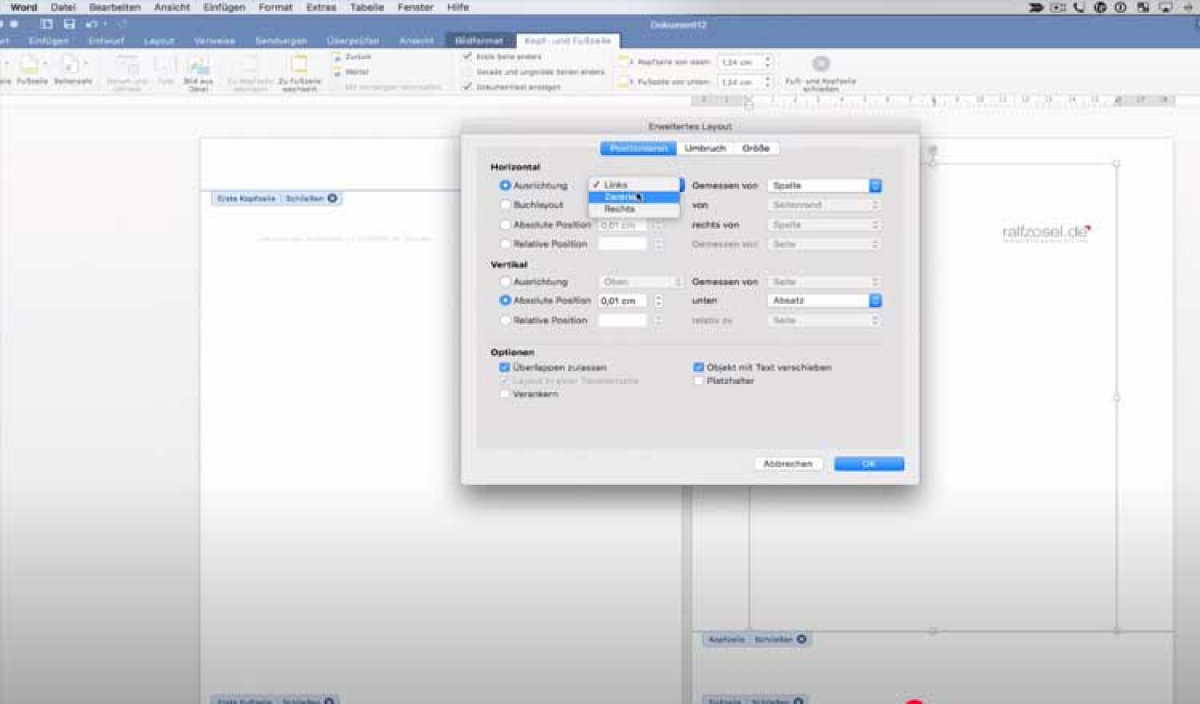
Task: Toggle Gerade und ungerade Seiten anders checkbox
Action: point(467,72)
